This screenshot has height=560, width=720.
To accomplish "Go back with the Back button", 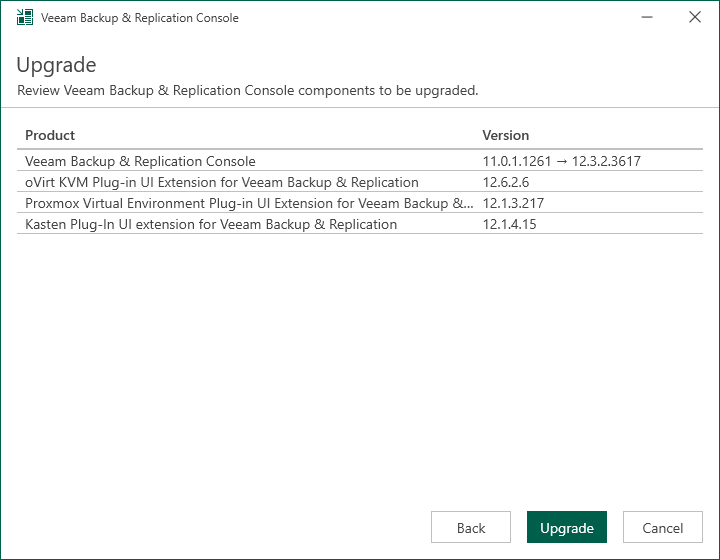I will tap(471, 527).
